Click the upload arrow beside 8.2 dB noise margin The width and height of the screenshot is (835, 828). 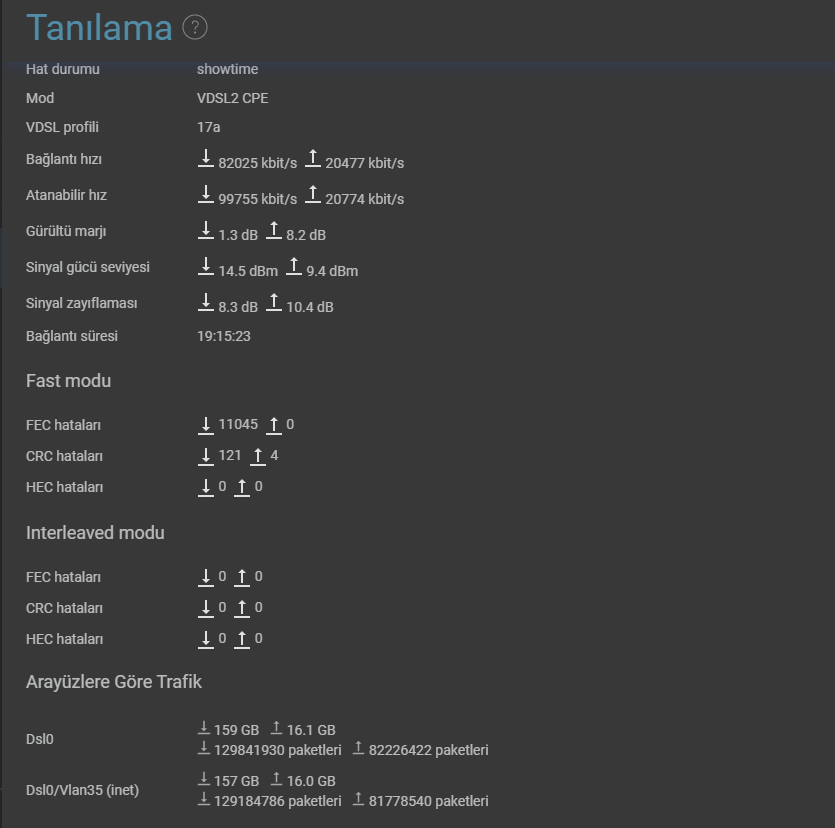point(274,232)
